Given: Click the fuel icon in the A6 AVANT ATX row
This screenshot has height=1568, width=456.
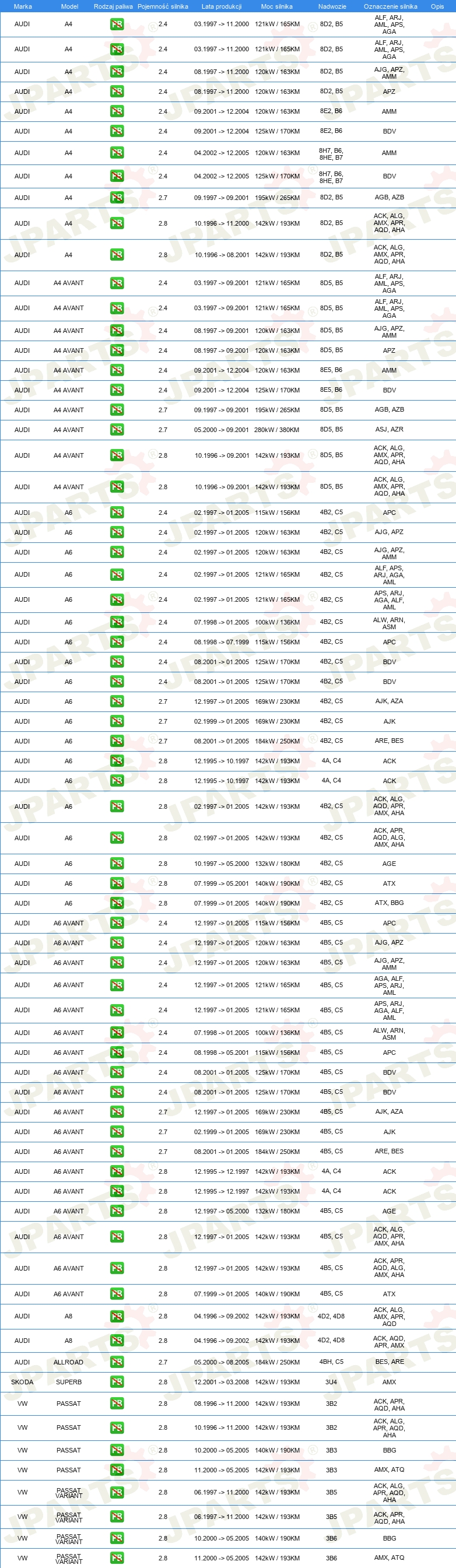Looking at the screenshot, I should point(117,1293).
